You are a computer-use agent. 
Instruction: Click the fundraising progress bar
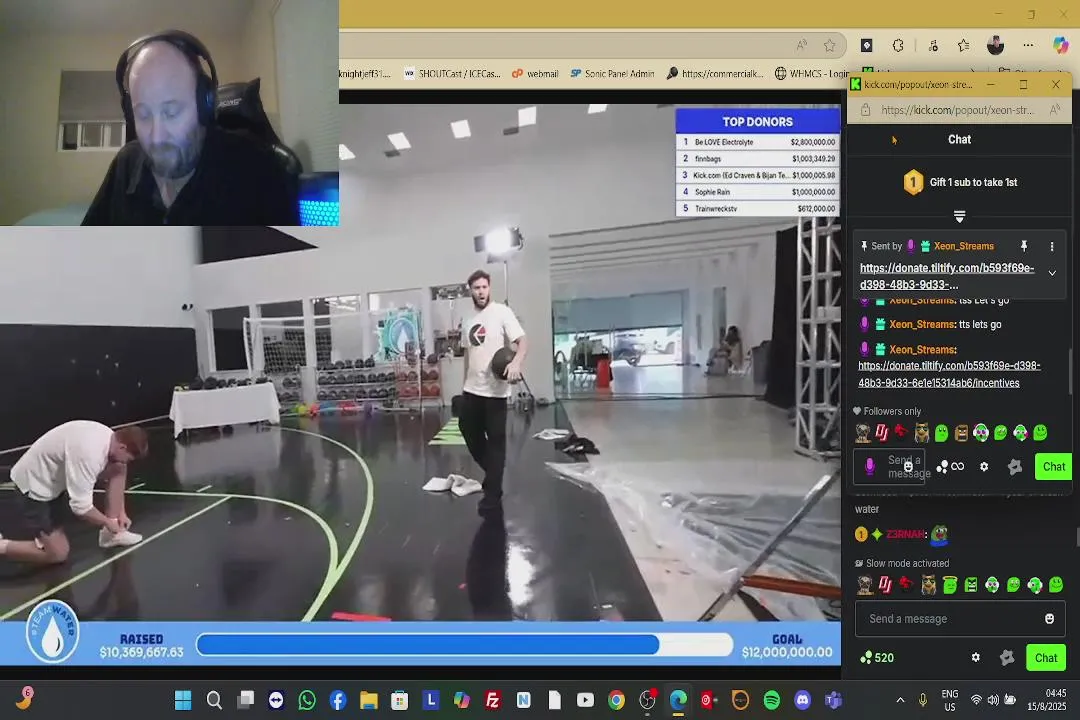pos(464,645)
